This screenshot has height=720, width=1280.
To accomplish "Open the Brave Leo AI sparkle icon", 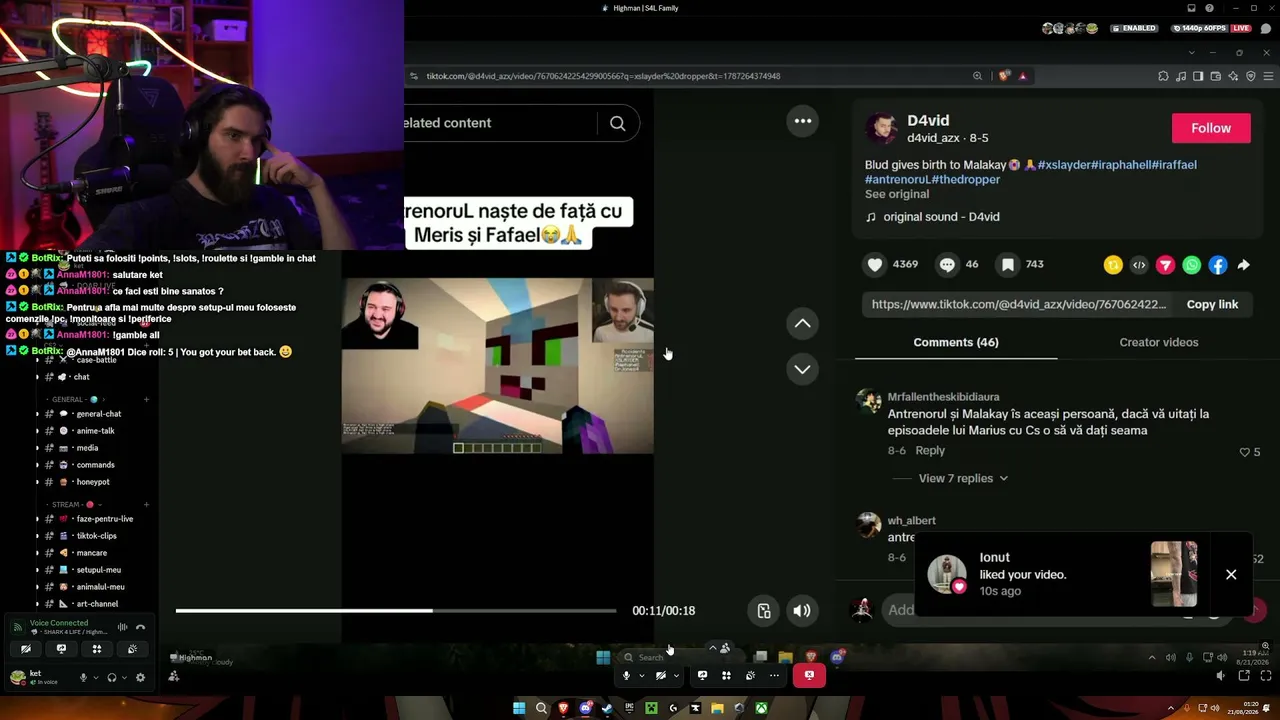I will coord(1233,76).
